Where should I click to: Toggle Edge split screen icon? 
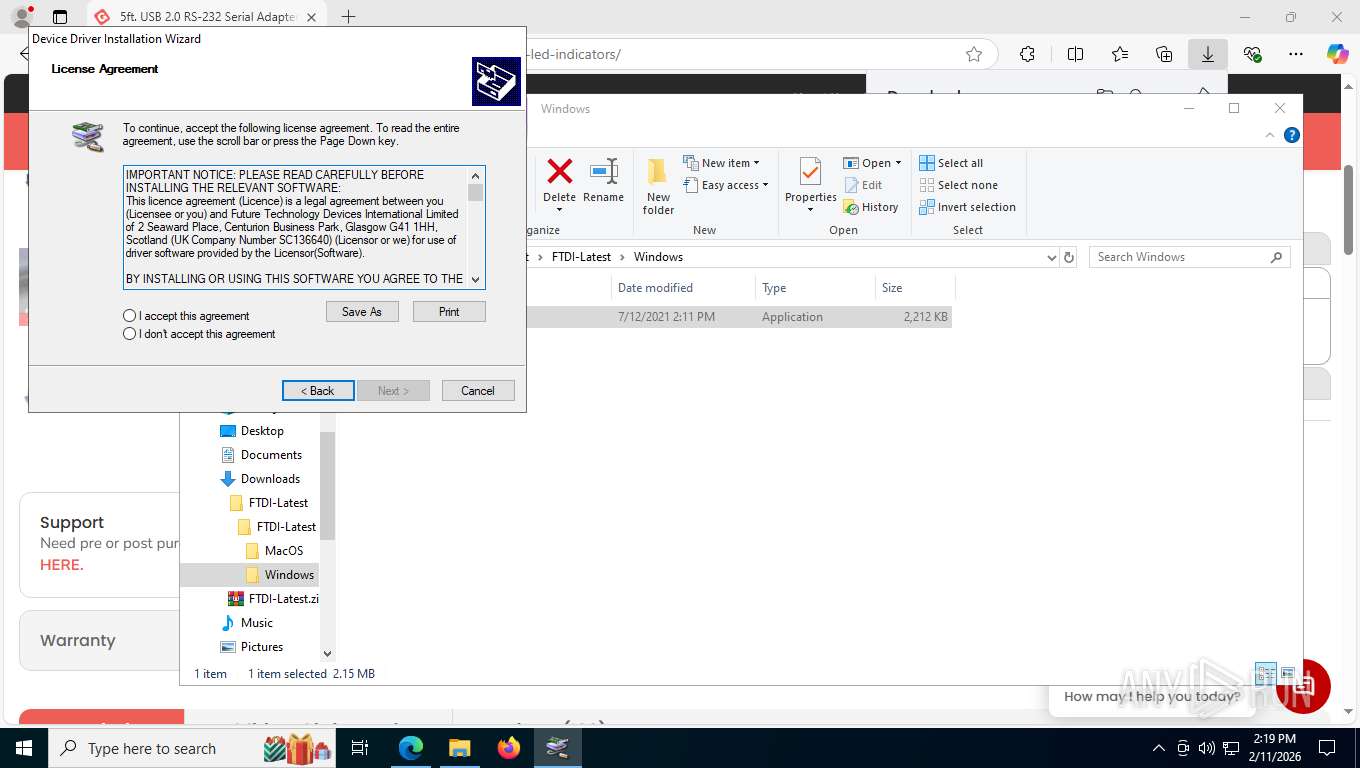[x=1076, y=54]
